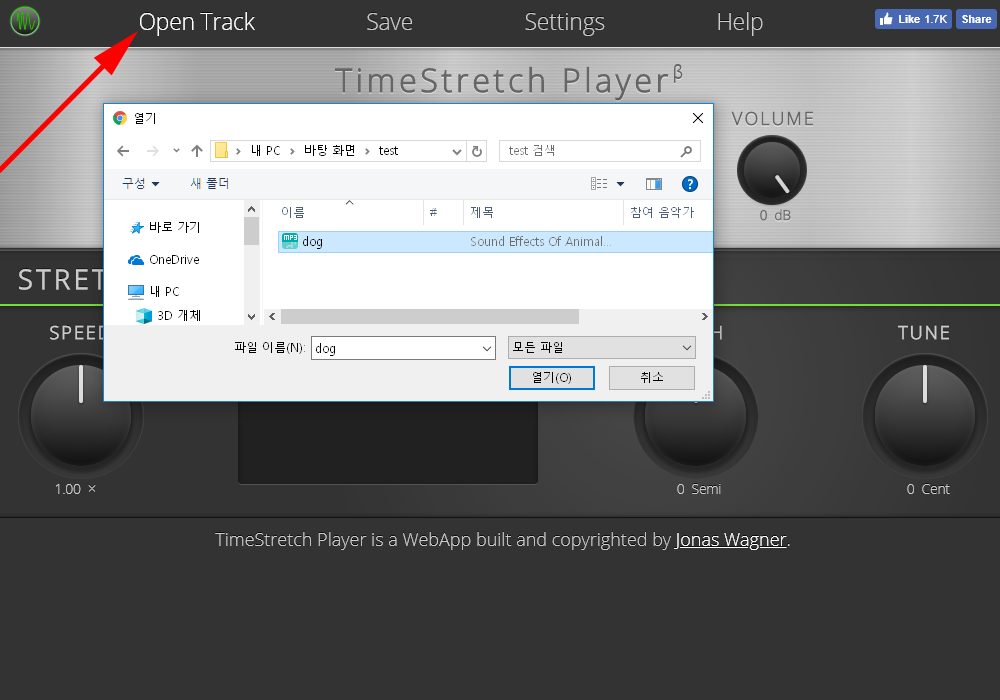Expand the filename dropdown arrow
The image size is (1000, 700).
tap(487, 348)
